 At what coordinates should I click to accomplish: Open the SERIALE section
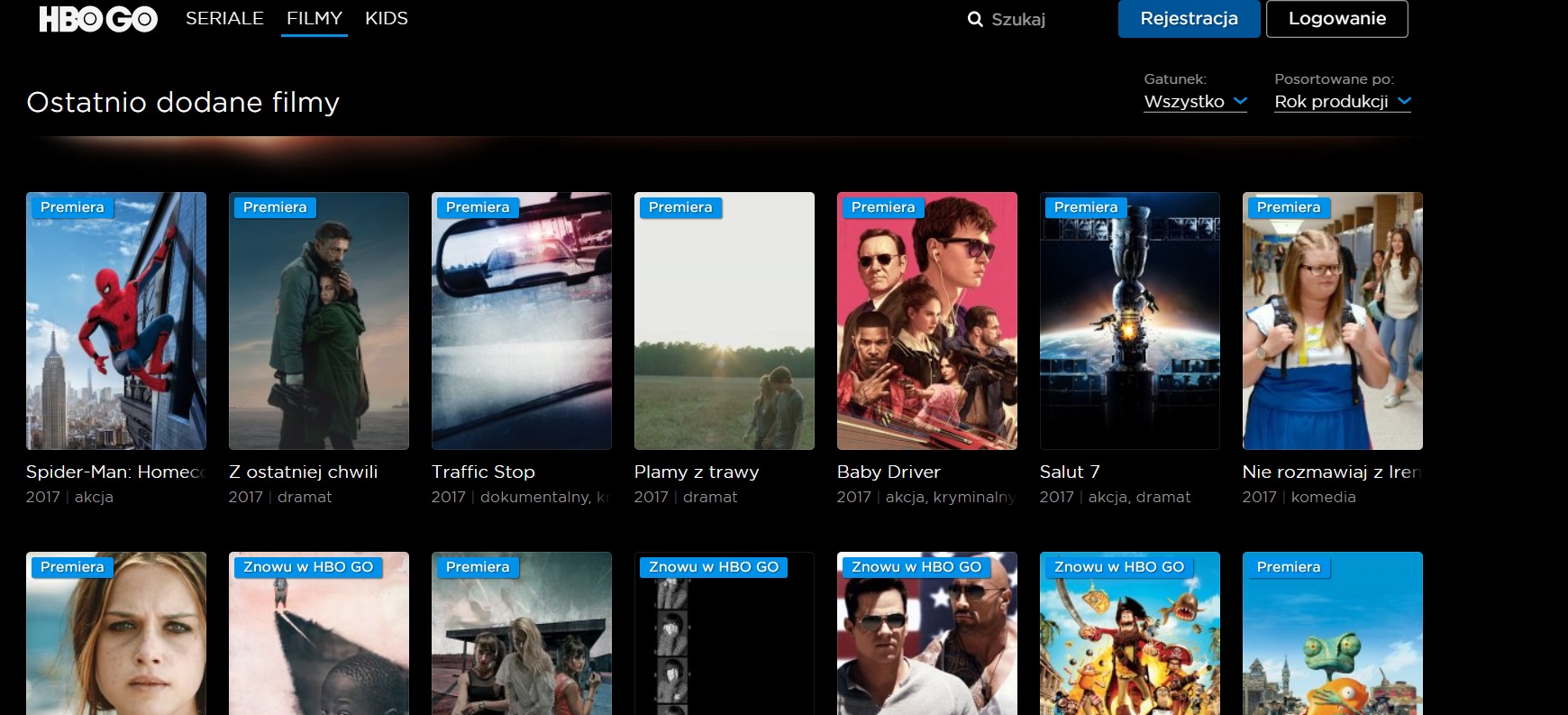(224, 18)
